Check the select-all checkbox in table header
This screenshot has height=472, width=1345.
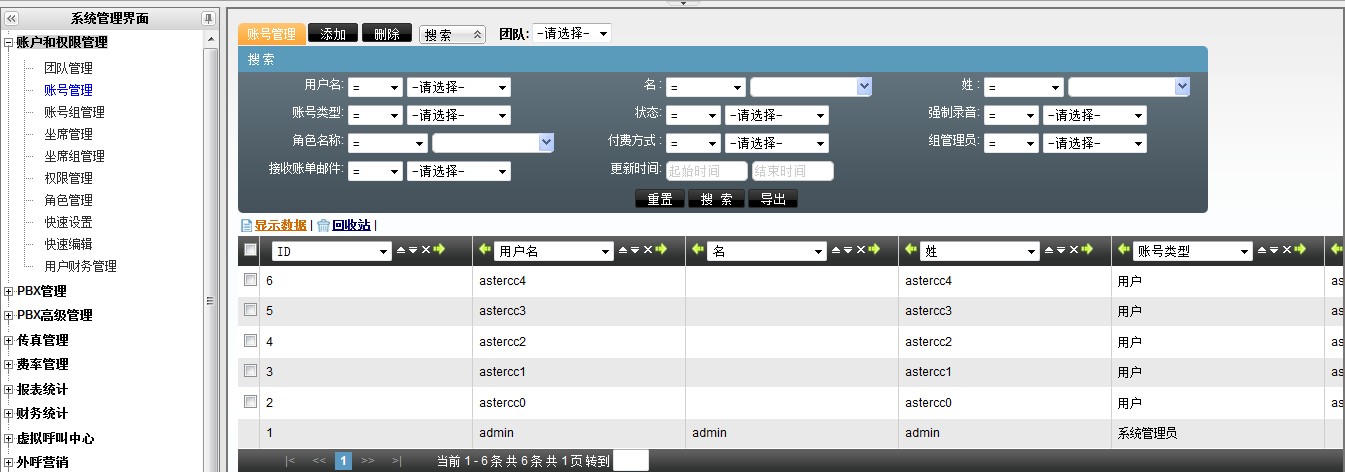click(x=250, y=250)
